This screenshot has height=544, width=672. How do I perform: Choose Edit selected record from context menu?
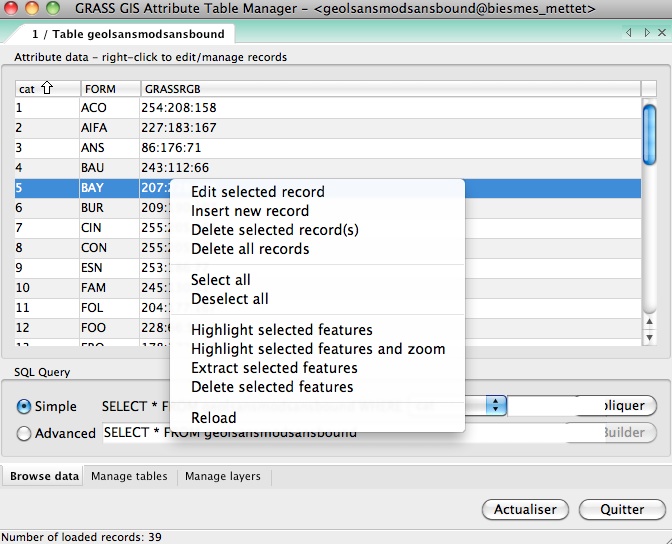pos(257,192)
